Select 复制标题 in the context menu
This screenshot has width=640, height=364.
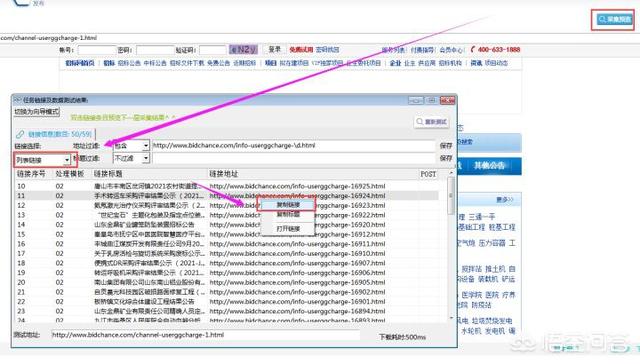pyautogui.click(x=288, y=214)
